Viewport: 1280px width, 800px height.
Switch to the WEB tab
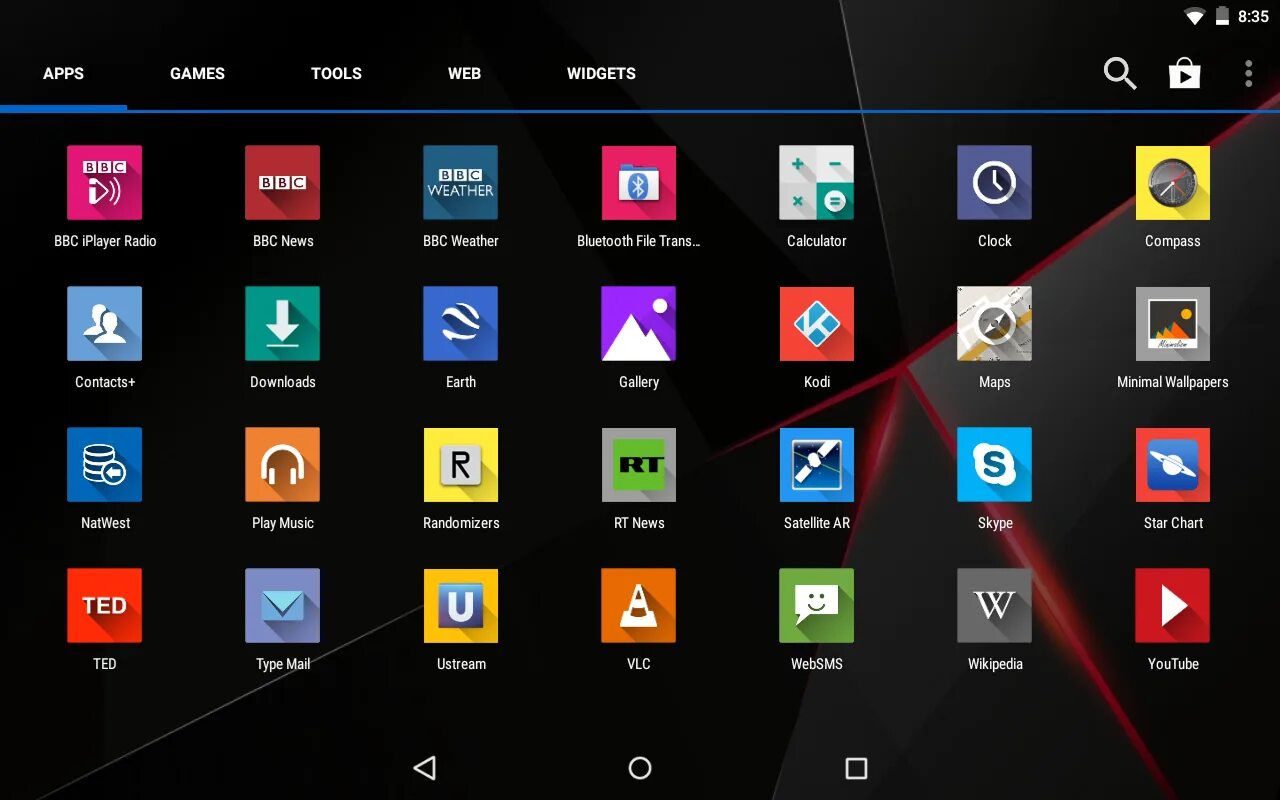pyautogui.click(x=464, y=73)
